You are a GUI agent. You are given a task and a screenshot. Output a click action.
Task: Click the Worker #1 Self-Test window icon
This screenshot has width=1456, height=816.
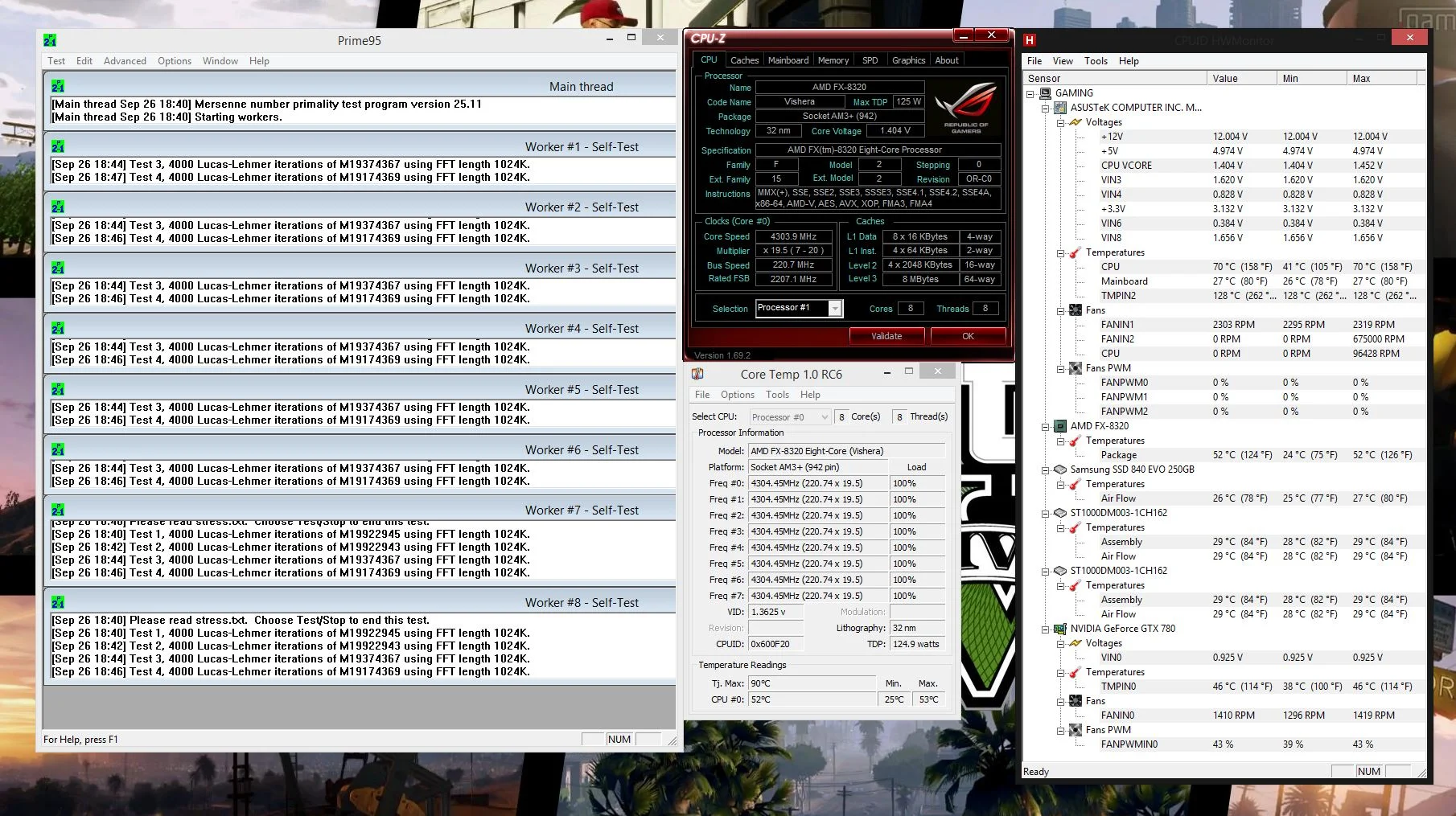(58, 146)
